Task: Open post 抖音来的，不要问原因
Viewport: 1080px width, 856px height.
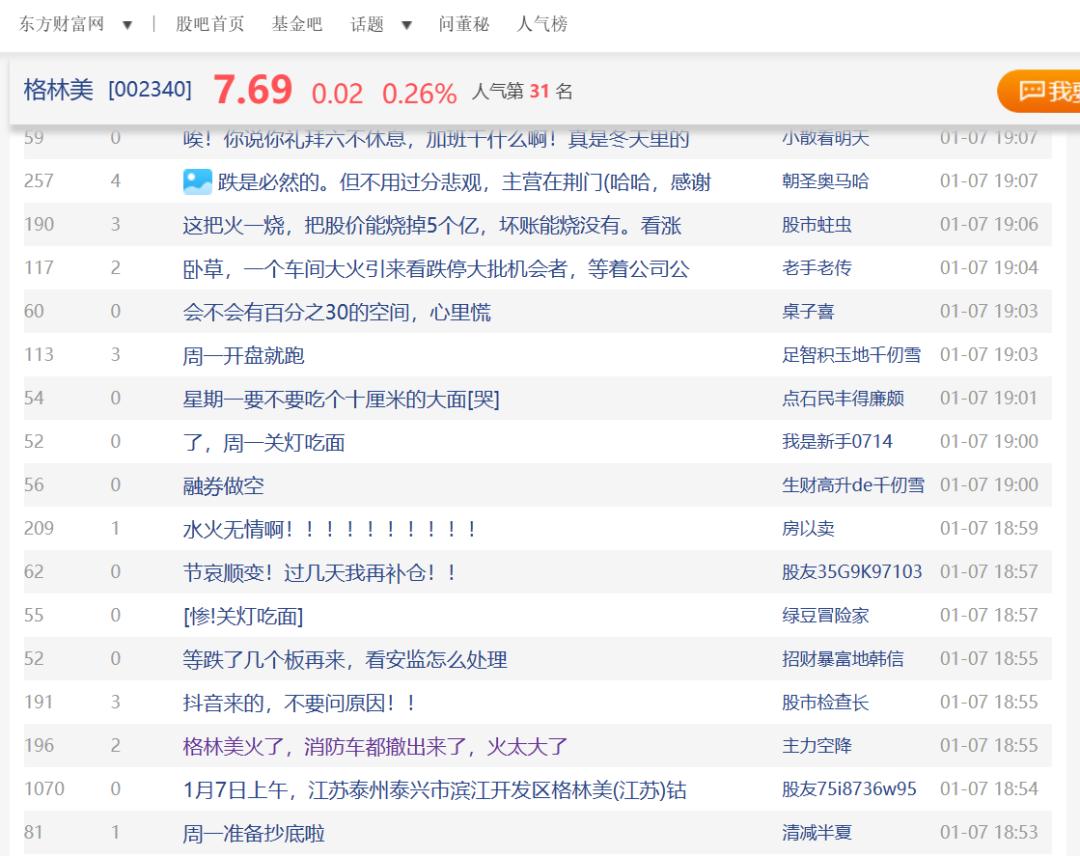Action: 299,703
